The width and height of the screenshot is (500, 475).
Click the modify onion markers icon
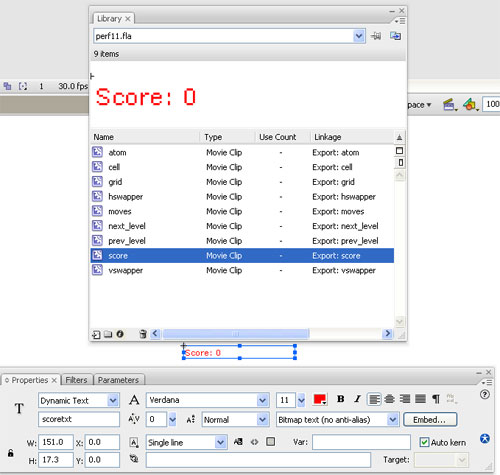click(x=23, y=86)
